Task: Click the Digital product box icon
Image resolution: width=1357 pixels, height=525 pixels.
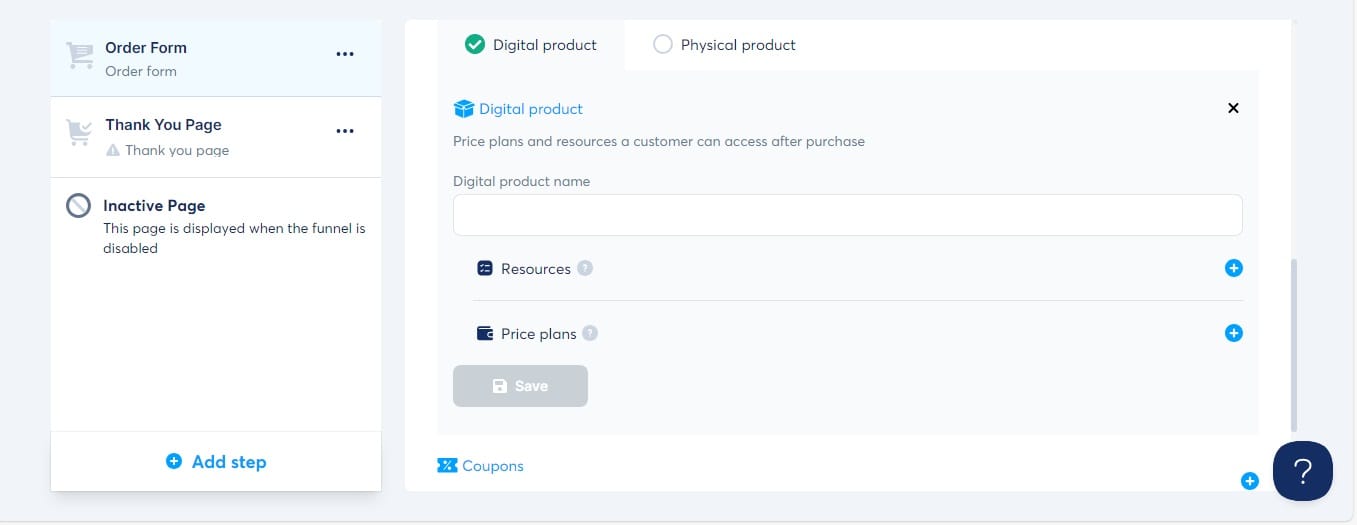Action: [463, 108]
